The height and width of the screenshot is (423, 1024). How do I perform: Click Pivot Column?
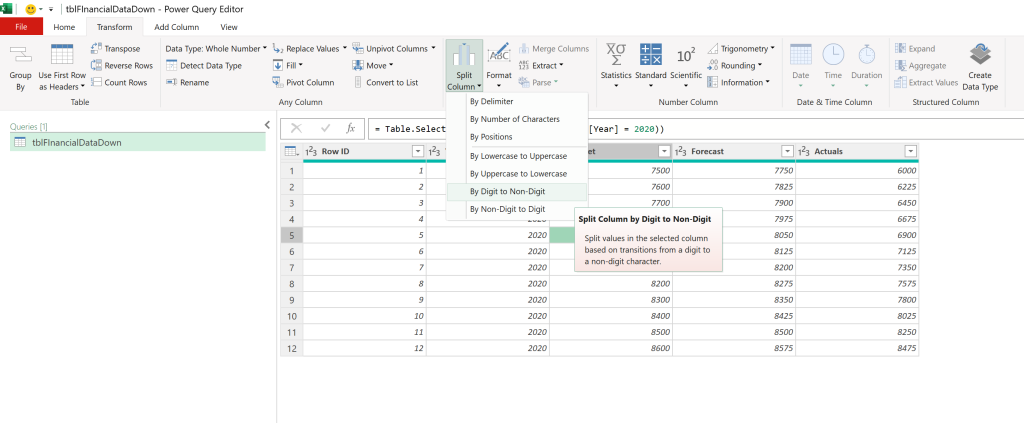[302, 82]
